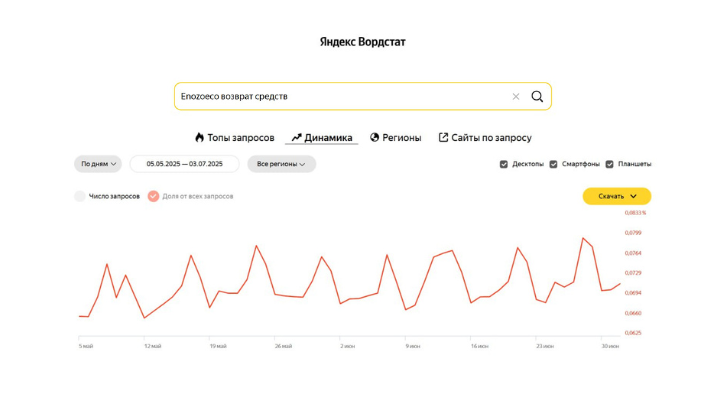The height and width of the screenshot is (407, 721).
Task: Expand the Все регионы dropdown
Action: coord(281,164)
